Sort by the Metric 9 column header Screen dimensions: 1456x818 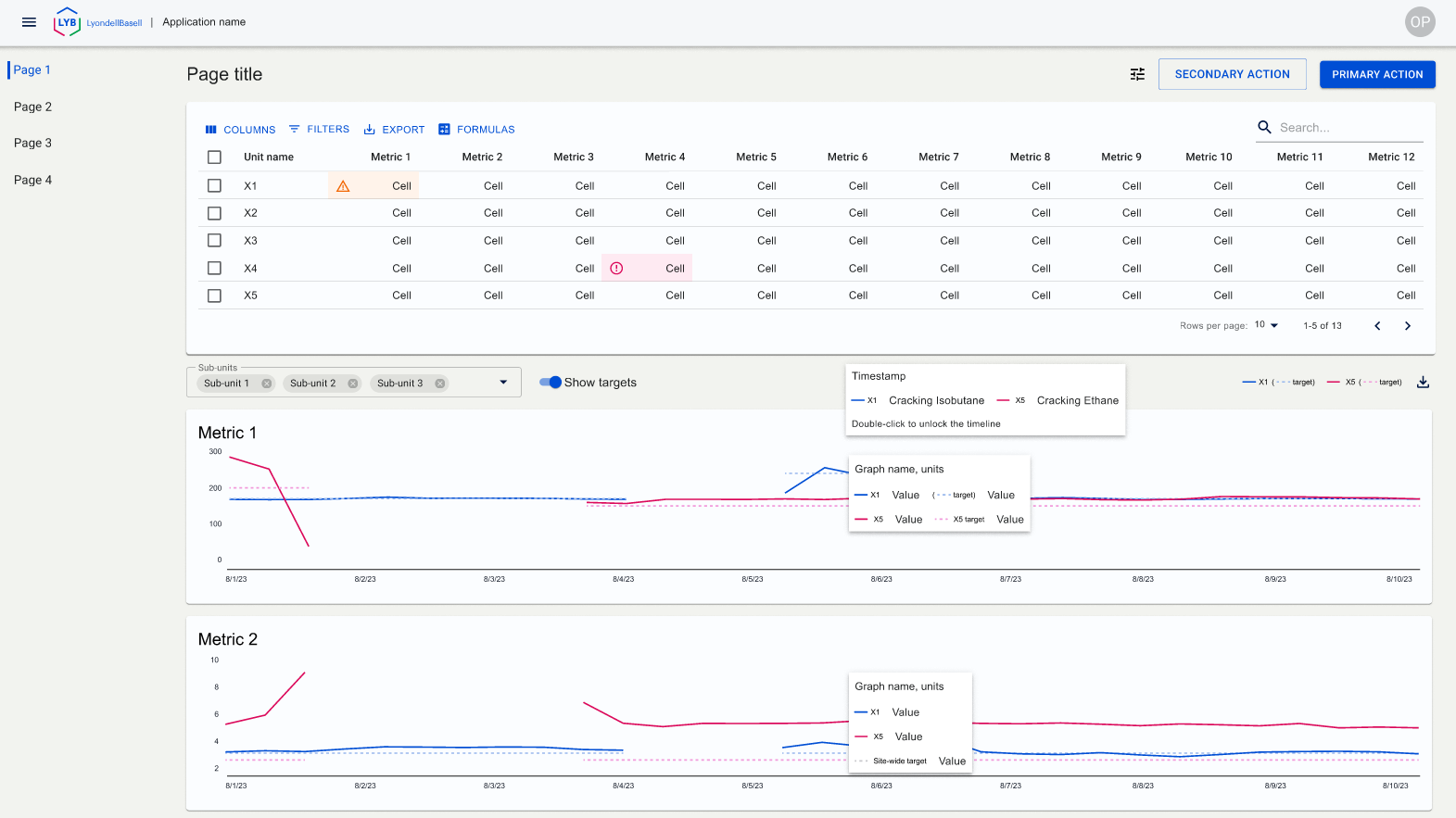1121,157
